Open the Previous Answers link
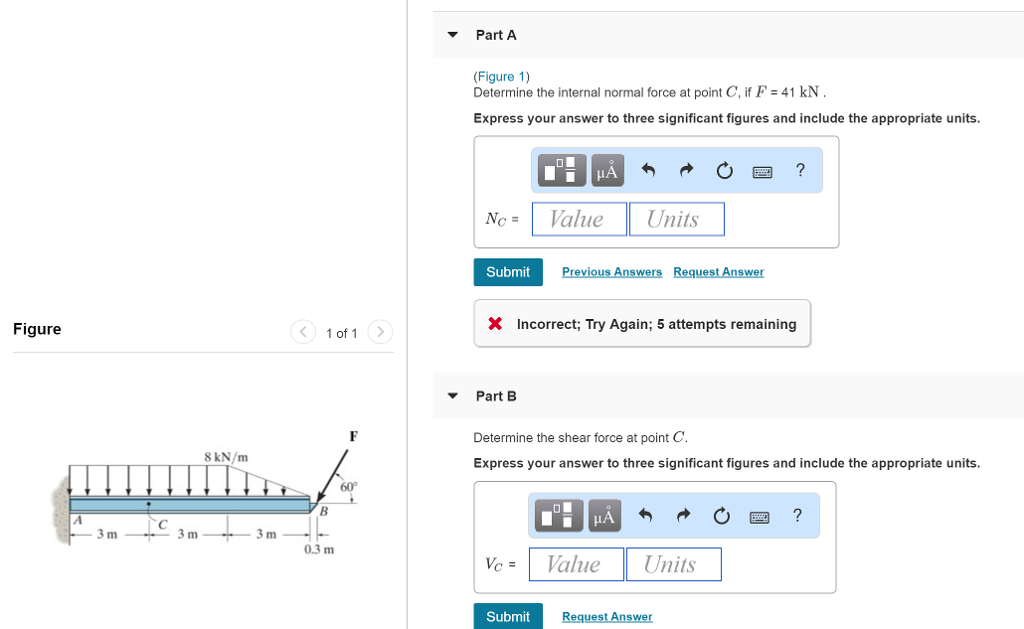Viewport: 1024px width, 629px height. tap(612, 272)
